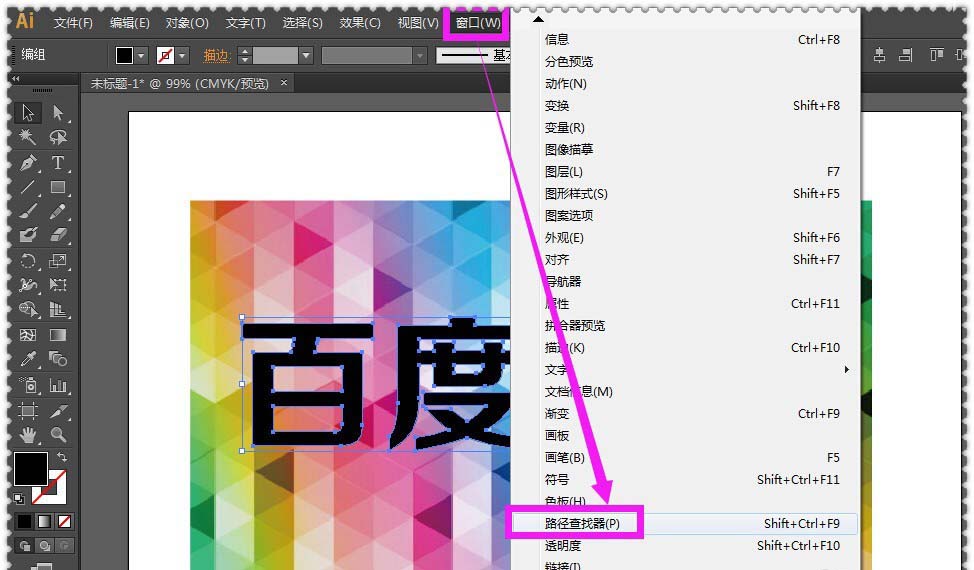Choose the Rectangle tool
Viewport: 974px width, 570px height.
click(58, 187)
